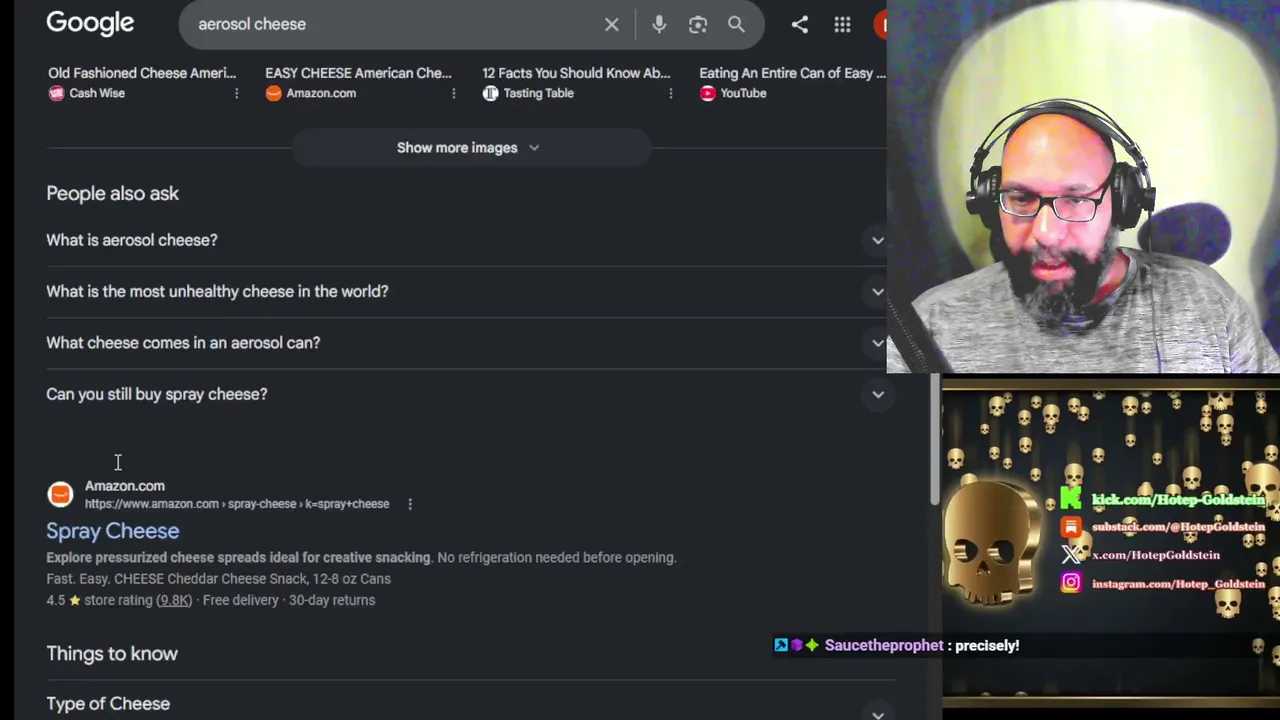Open Eating An Entire Can YouTube result
The width and height of the screenshot is (1280, 720).
(x=792, y=73)
